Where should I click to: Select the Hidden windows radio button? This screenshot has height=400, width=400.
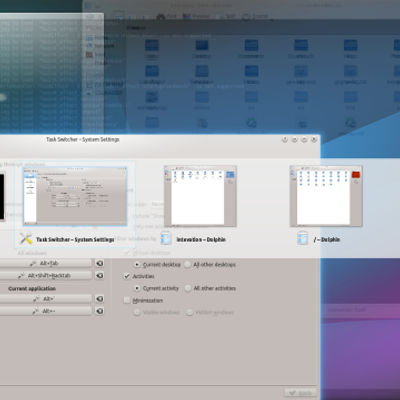pyautogui.click(x=189, y=312)
